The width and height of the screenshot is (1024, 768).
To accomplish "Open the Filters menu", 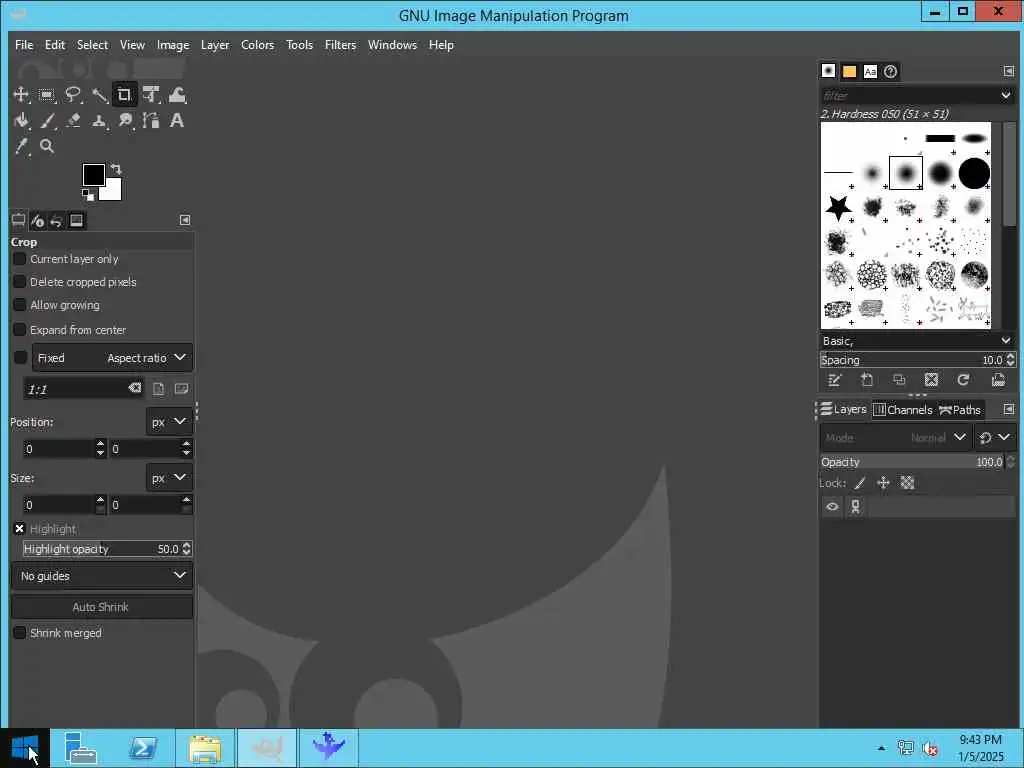I will pyautogui.click(x=340, y=45).
